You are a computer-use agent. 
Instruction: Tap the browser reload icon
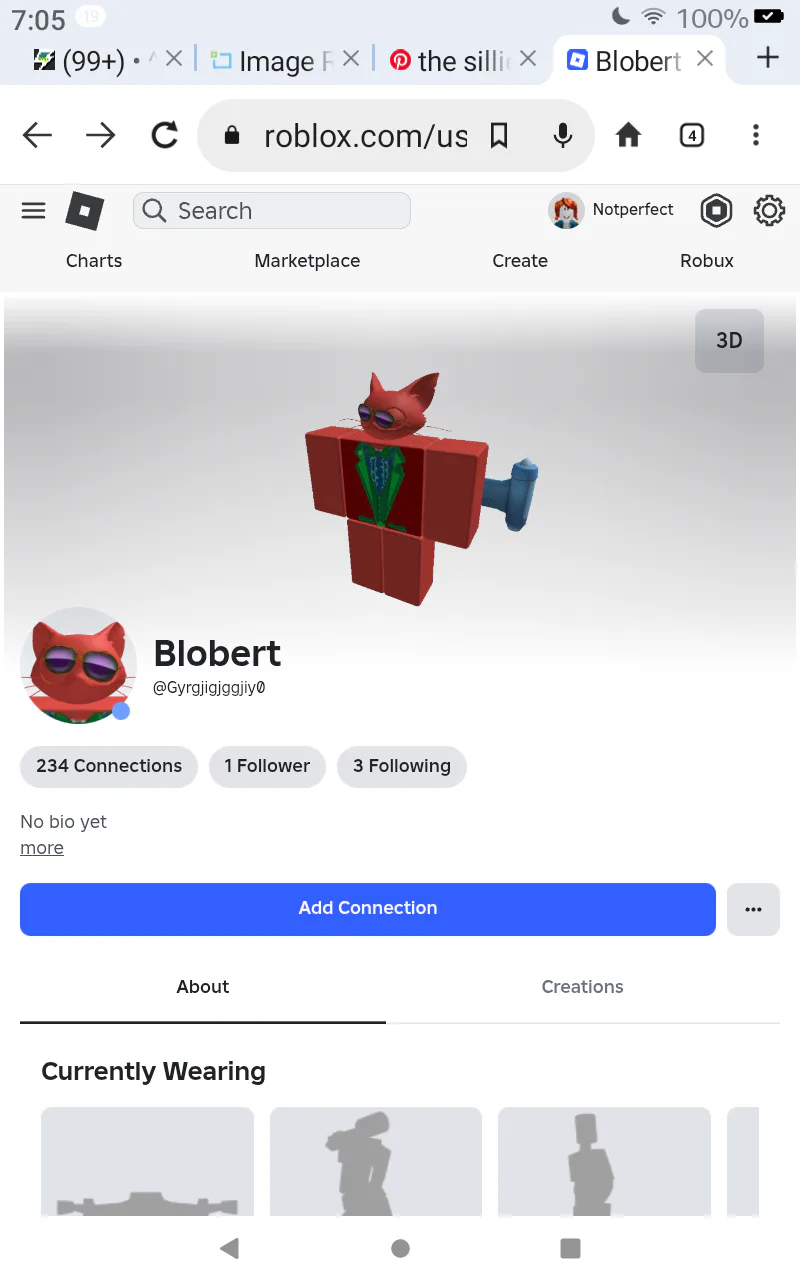point(165,135)
